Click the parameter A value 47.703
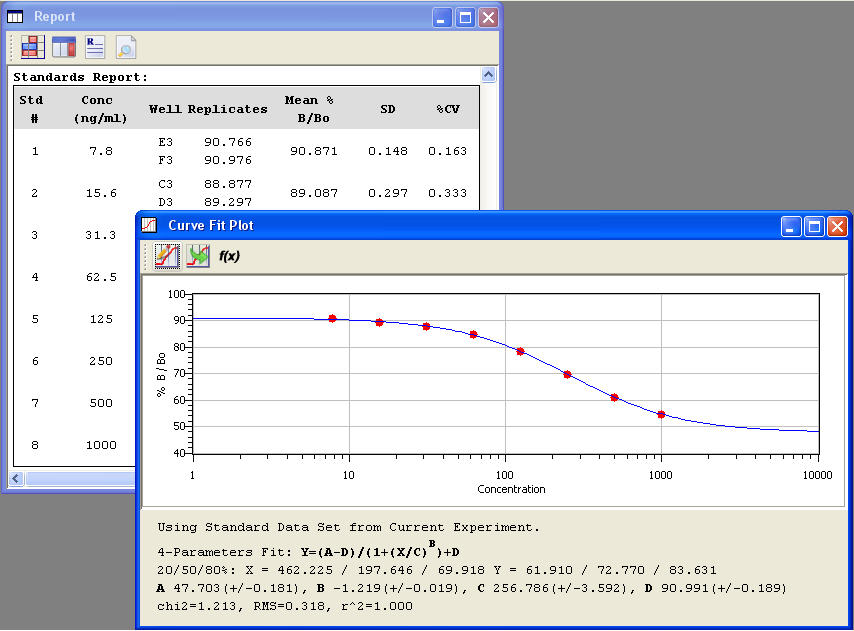Viewport: 854px width, 631px height. [x=197, y=588]
